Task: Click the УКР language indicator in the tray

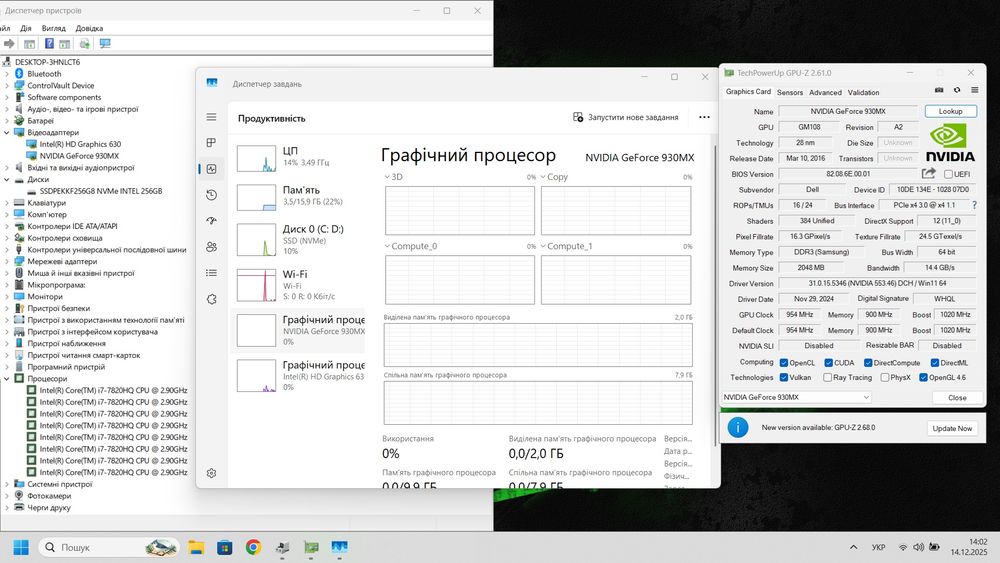Action: point(878,547)
